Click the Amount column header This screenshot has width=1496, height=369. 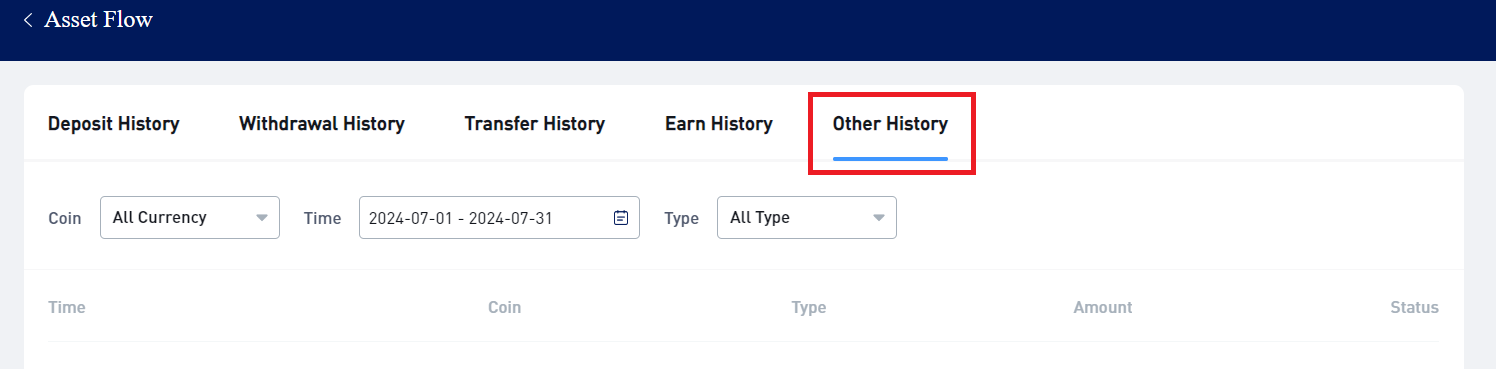pyautogui.click(x=1103, y=307)
